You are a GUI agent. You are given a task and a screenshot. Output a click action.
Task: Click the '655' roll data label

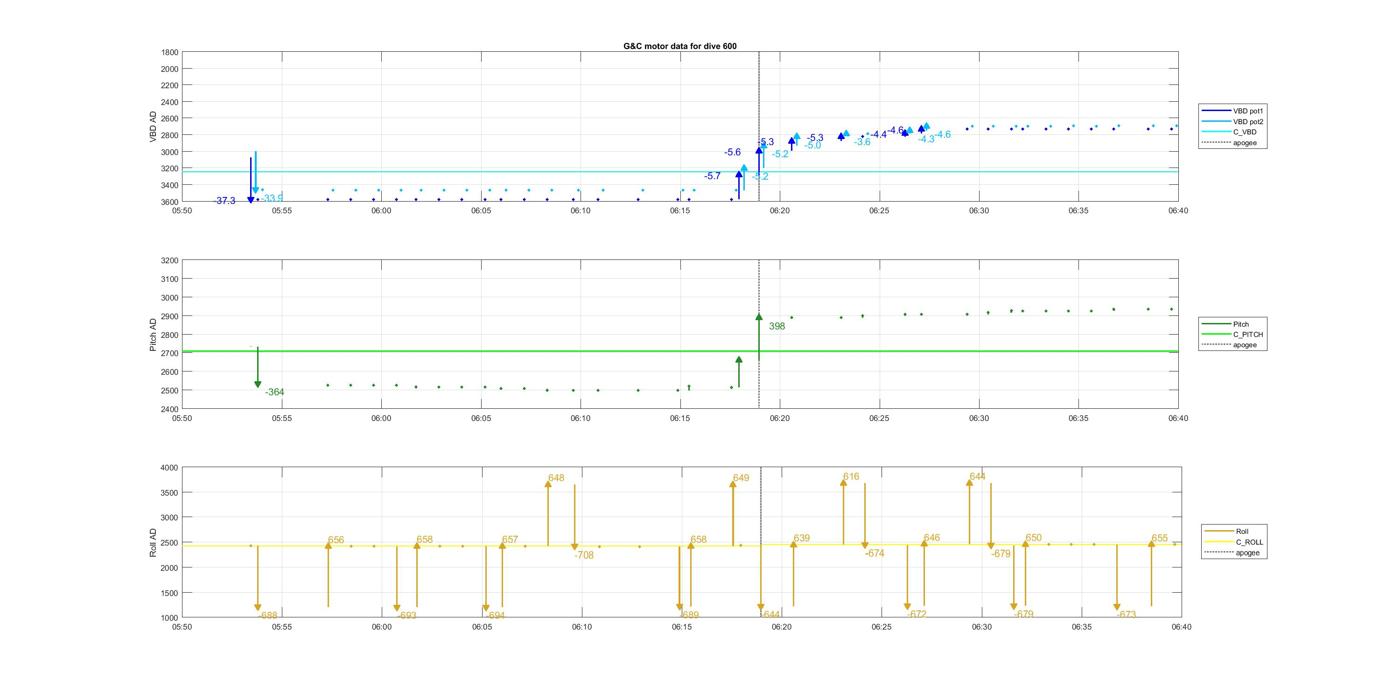[x=1159, y=538]
